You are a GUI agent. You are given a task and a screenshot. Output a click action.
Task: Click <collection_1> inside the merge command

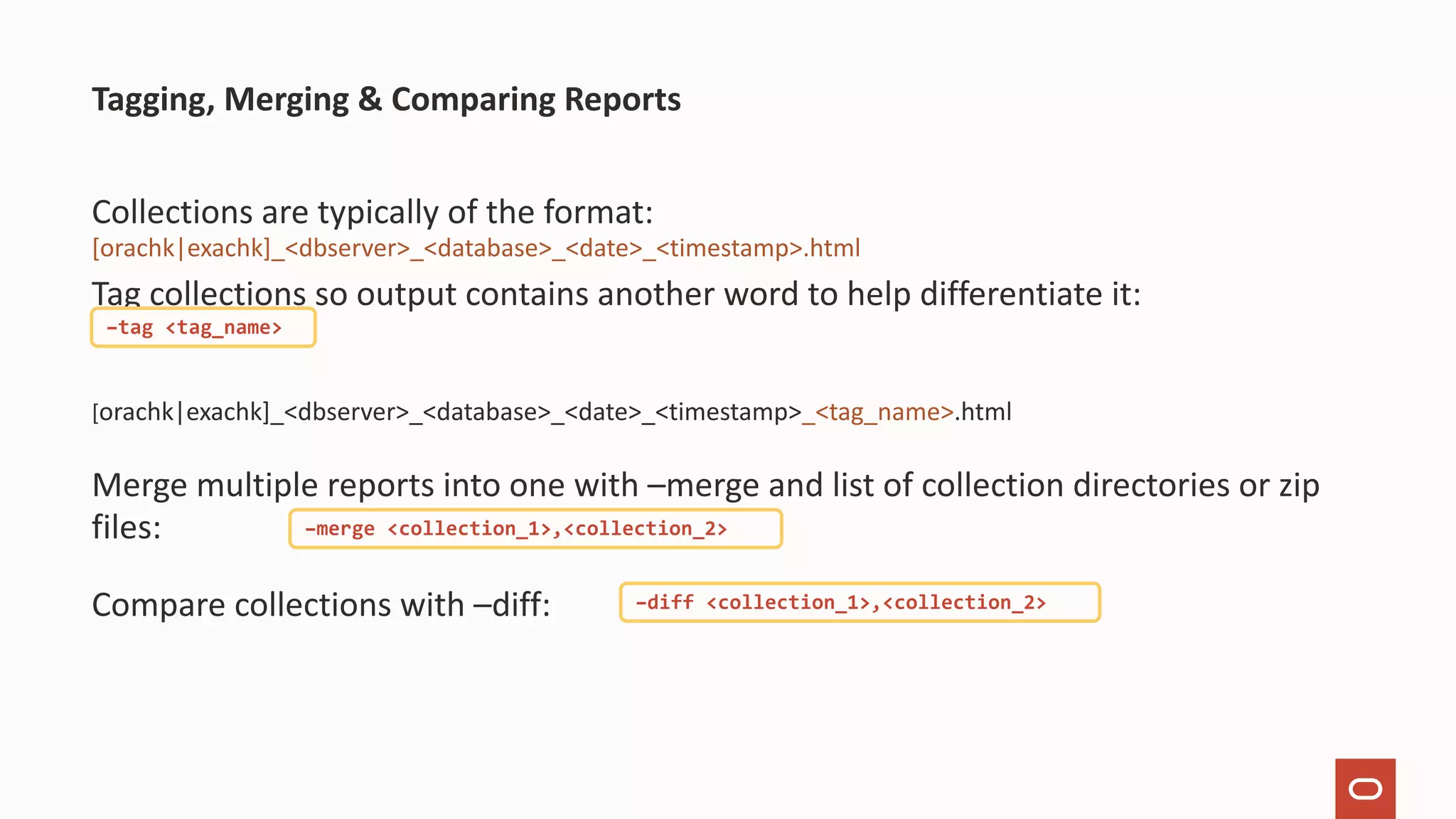coord(469,529)
